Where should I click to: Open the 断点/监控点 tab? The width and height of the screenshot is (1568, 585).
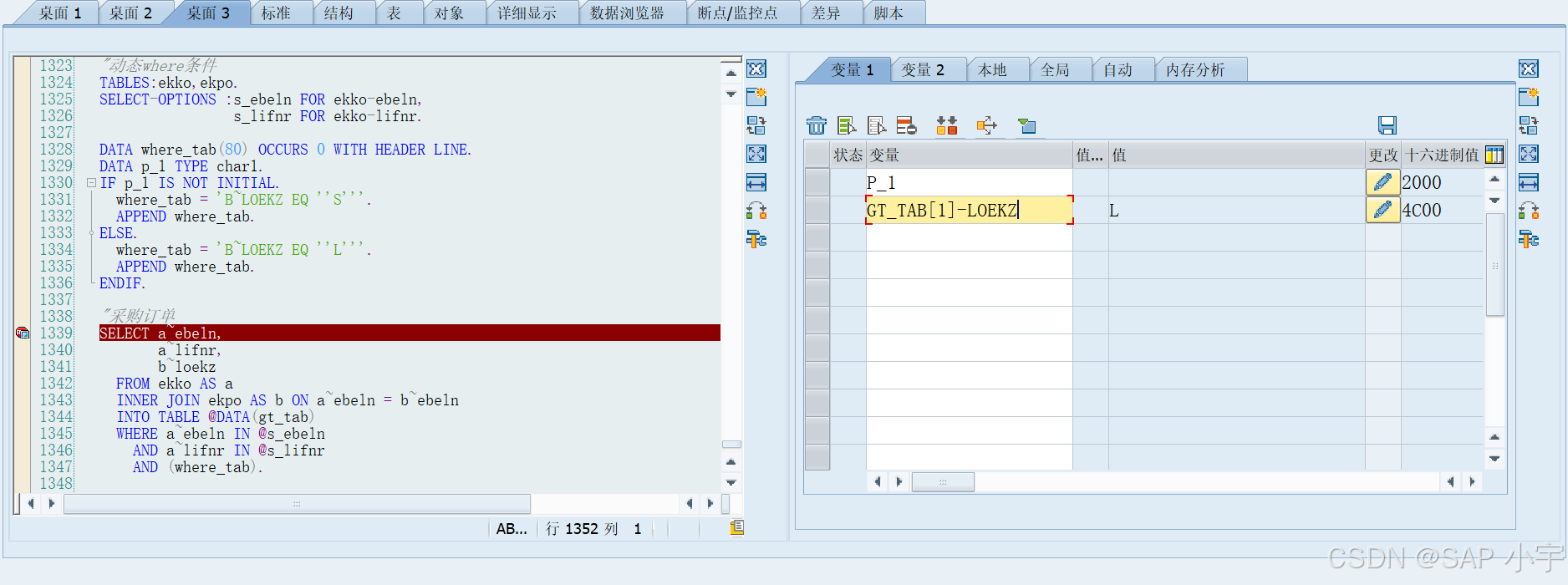point(737,13)
